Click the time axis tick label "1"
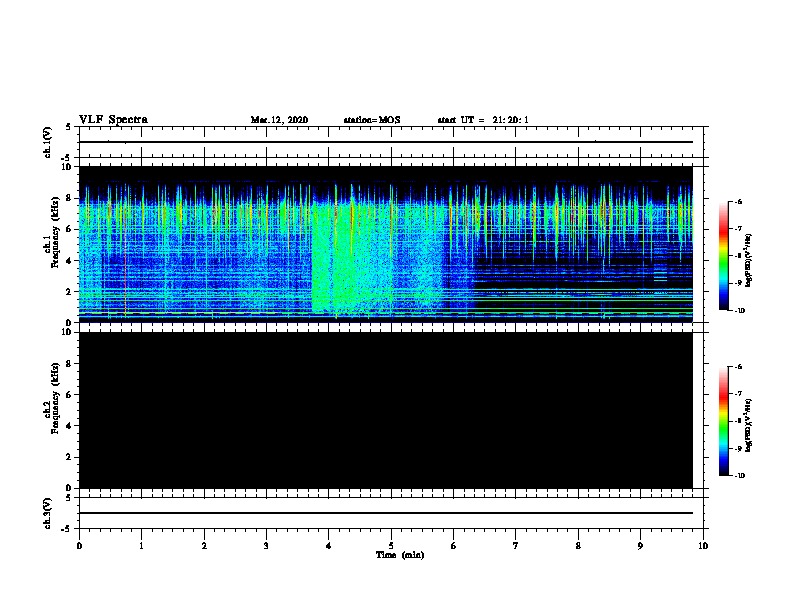The width and height of the screenshot is (792, 612). click(x=141, y=546)
